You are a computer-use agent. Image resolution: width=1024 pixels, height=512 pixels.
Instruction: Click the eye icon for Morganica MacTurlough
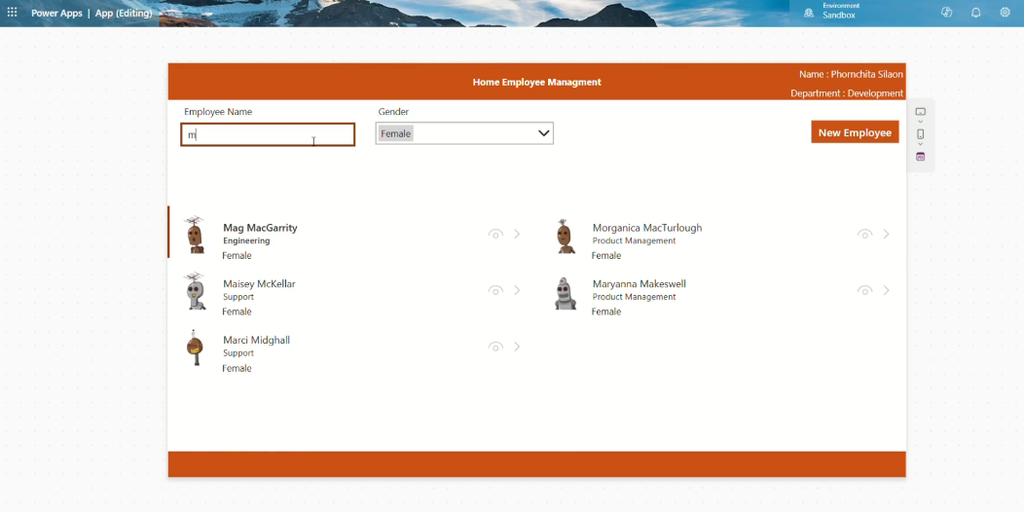[x=865, y=234]
